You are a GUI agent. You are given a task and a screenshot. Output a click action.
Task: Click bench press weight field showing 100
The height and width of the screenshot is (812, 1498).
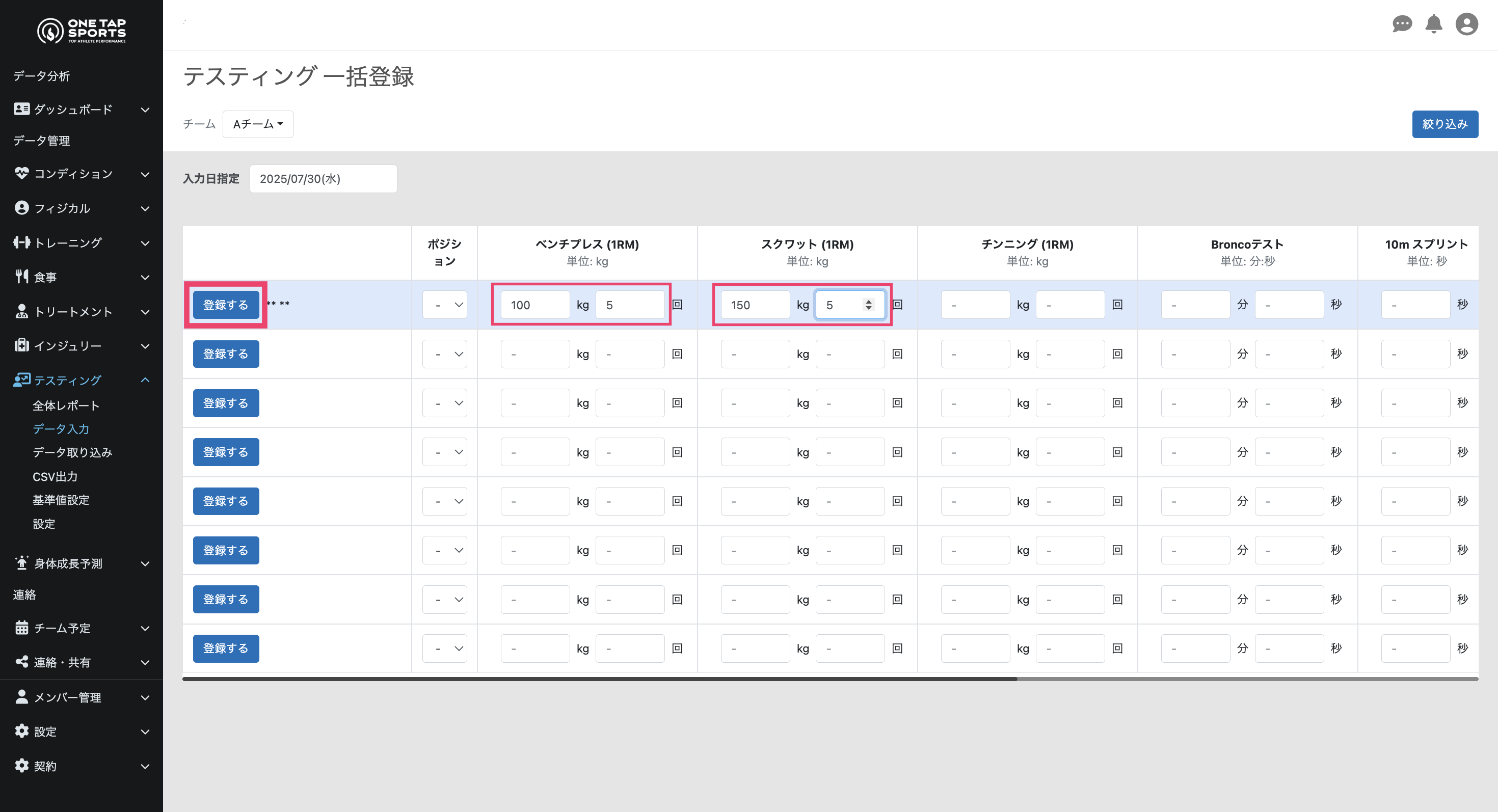pos(535,305)
